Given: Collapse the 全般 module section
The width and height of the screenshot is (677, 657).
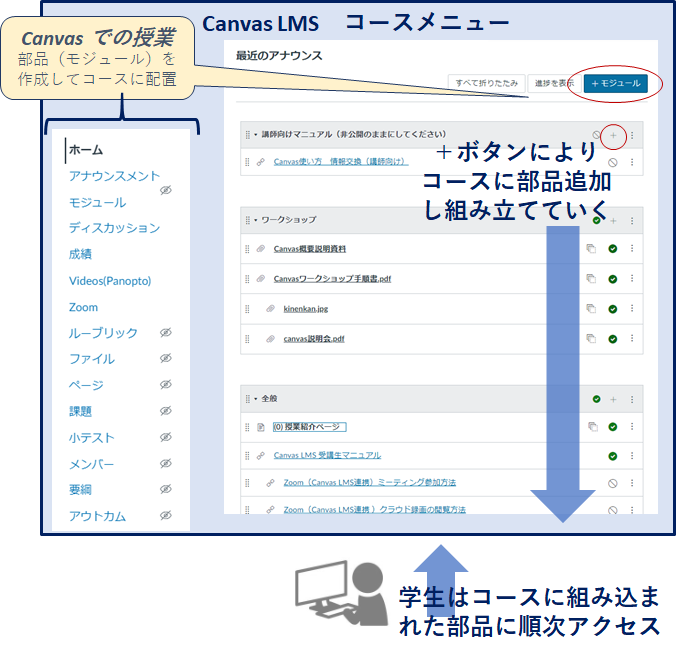Looking at the screenshot, I should [x=255, y=399].
